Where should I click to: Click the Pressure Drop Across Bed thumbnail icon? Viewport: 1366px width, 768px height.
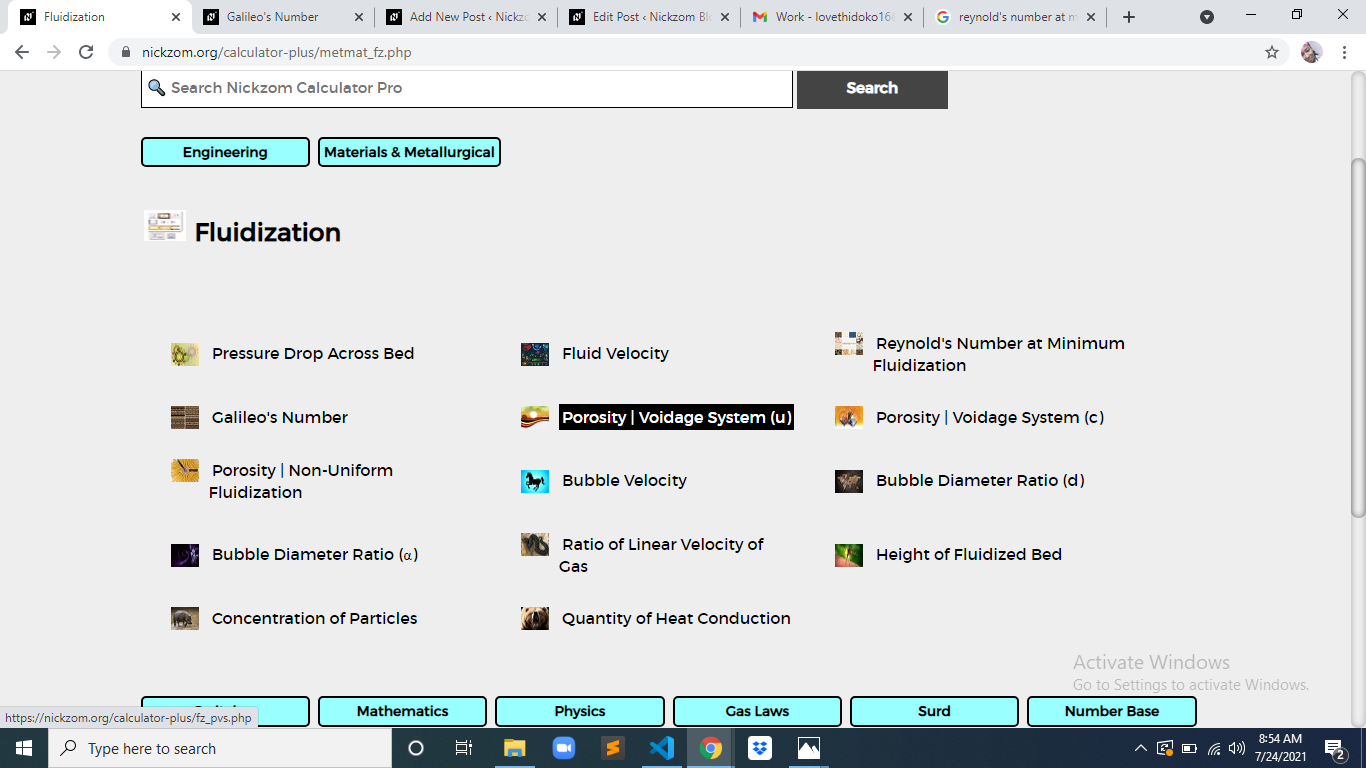[x=185, y=354]
